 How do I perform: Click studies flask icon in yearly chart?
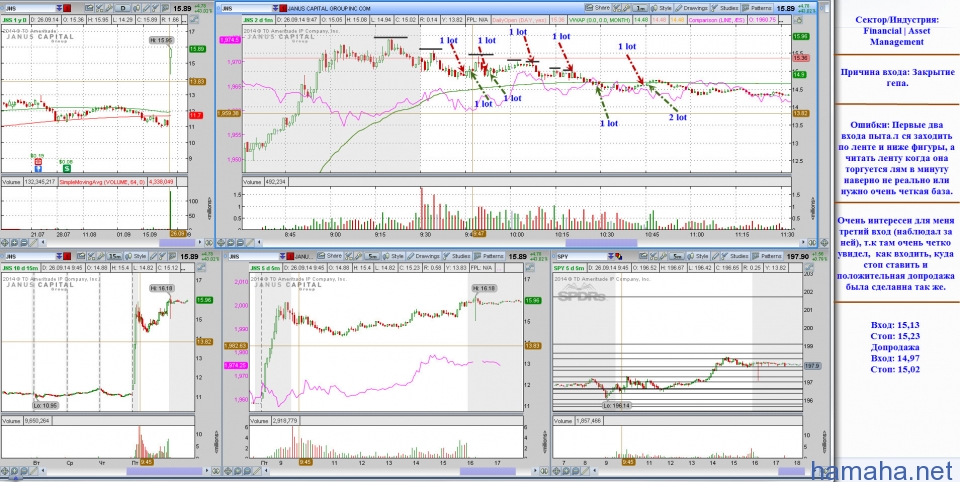[x=156, y=8]
